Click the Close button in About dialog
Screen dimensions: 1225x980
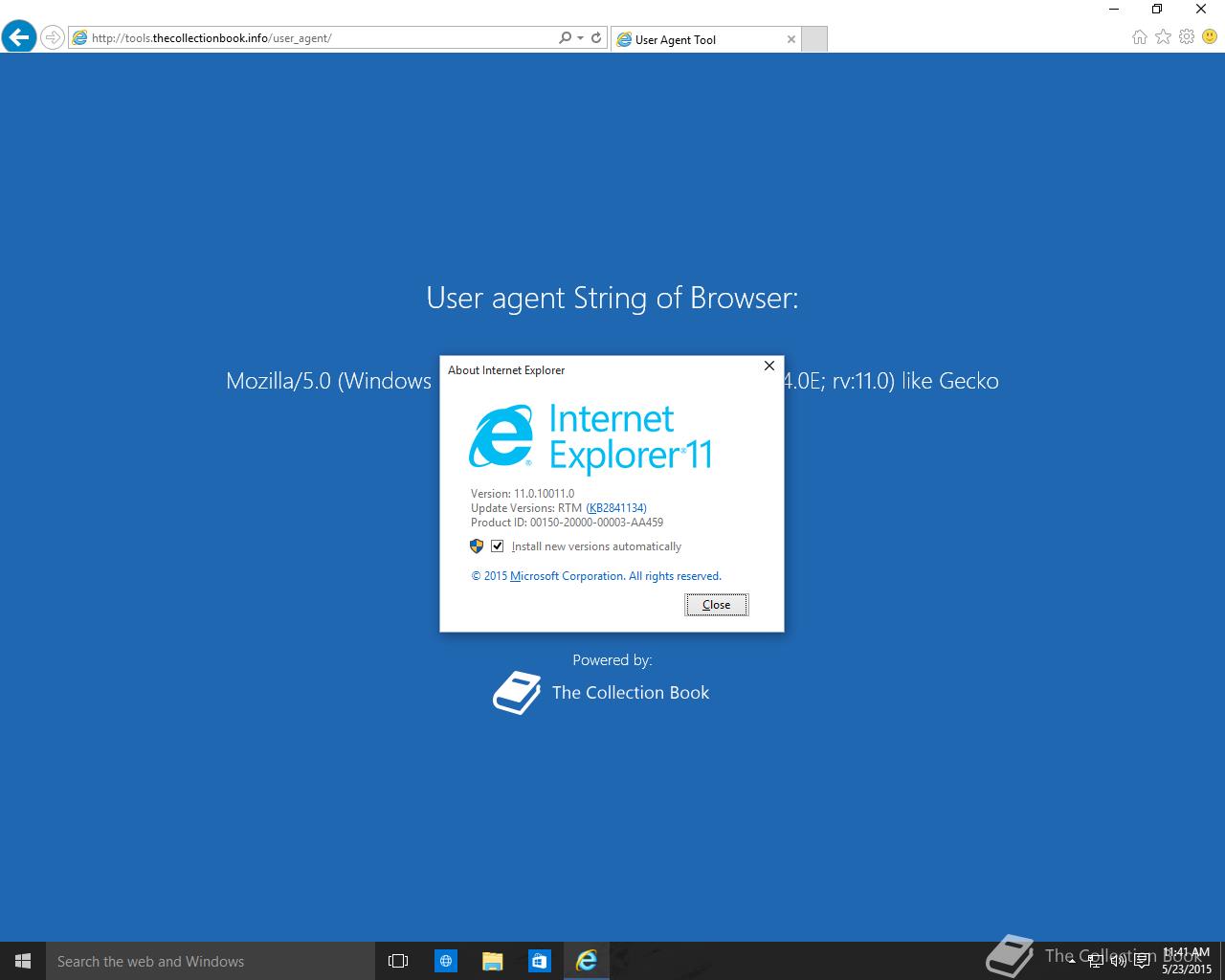[x=717, y=605]
